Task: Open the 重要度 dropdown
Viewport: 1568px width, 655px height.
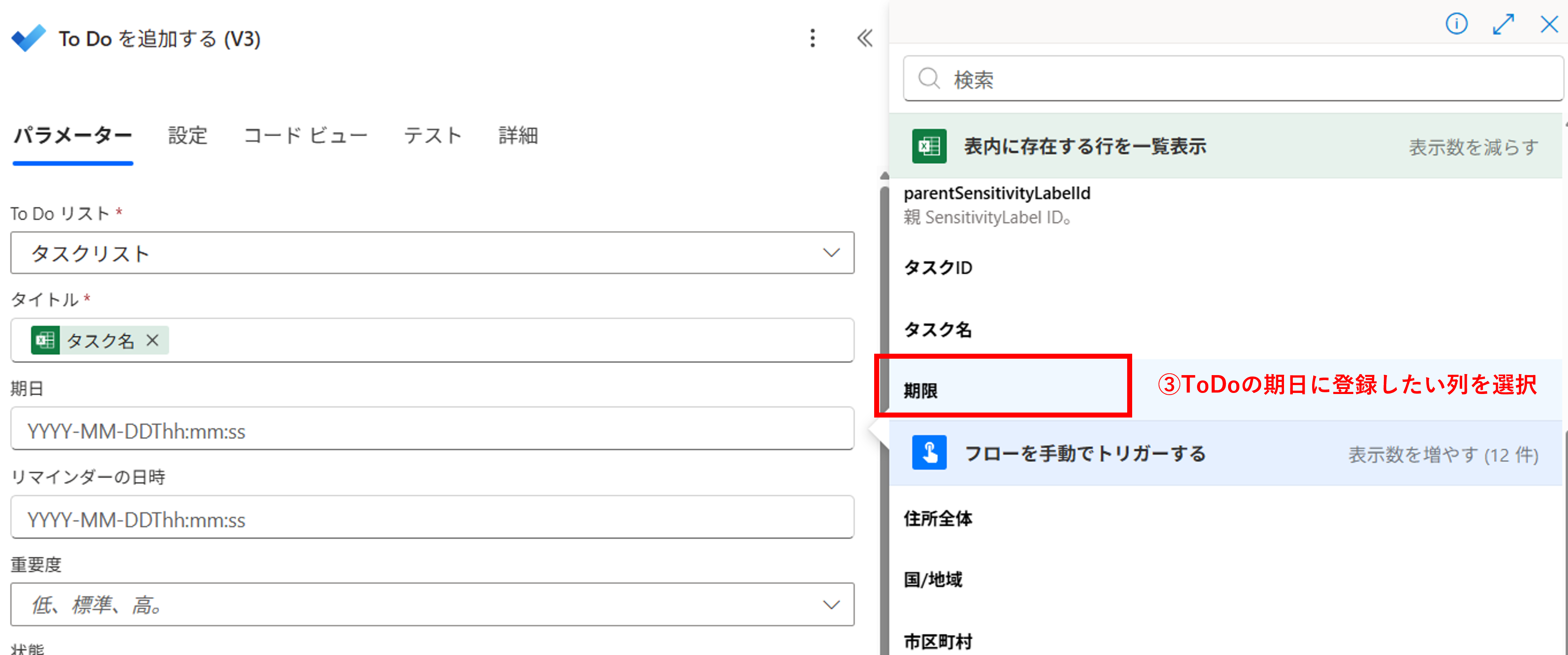Action: (432, 604)
